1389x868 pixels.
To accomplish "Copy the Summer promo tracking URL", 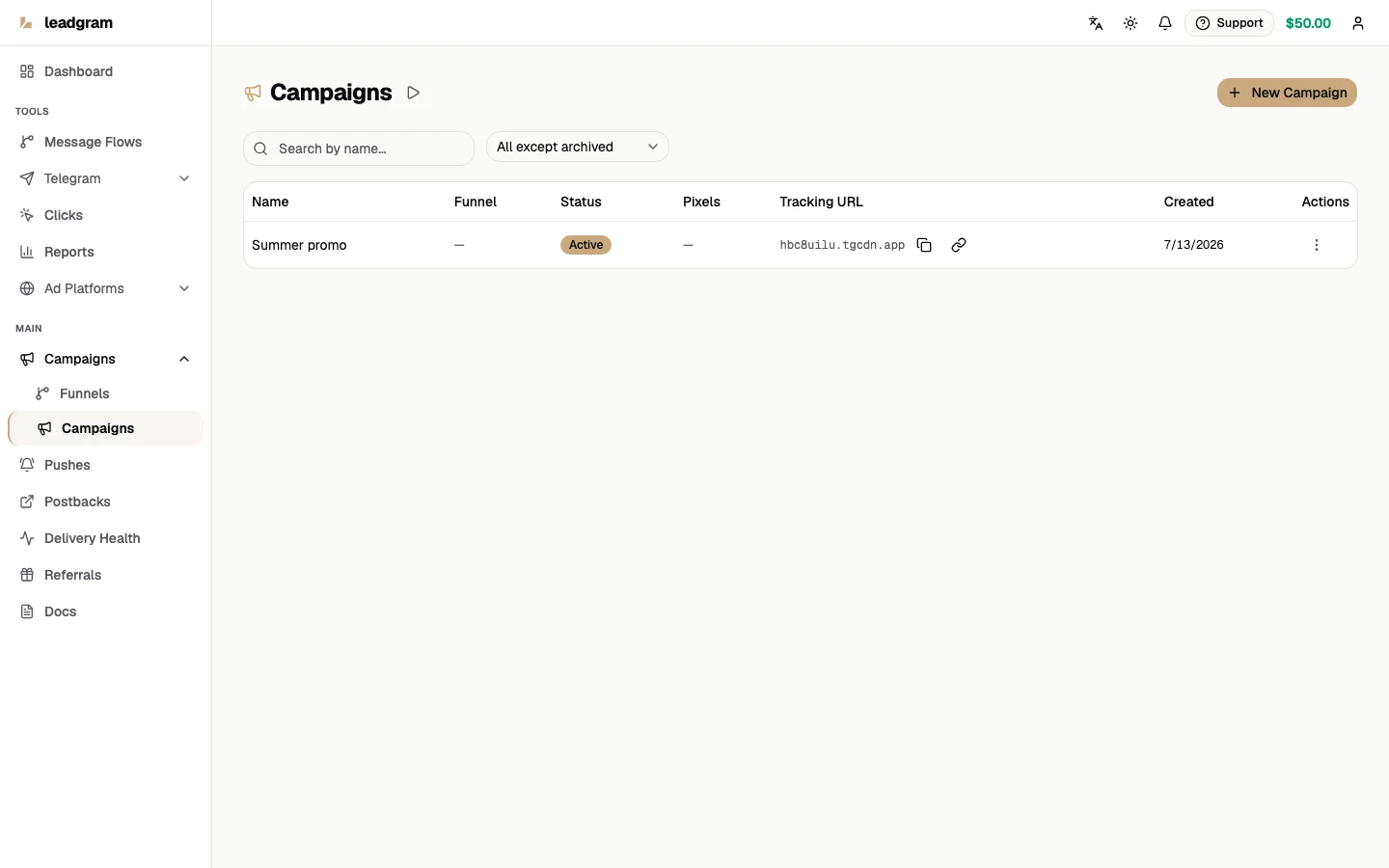I will 924,245.
